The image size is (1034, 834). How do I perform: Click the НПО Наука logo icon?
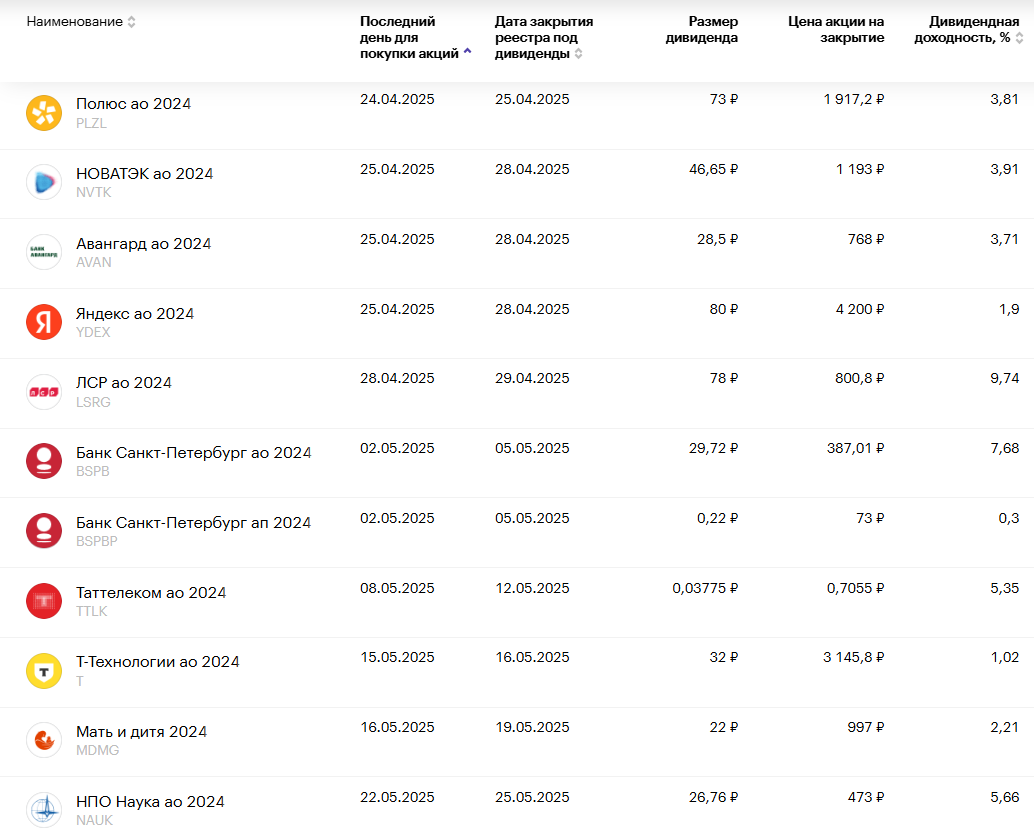click(x=44, y=809)
